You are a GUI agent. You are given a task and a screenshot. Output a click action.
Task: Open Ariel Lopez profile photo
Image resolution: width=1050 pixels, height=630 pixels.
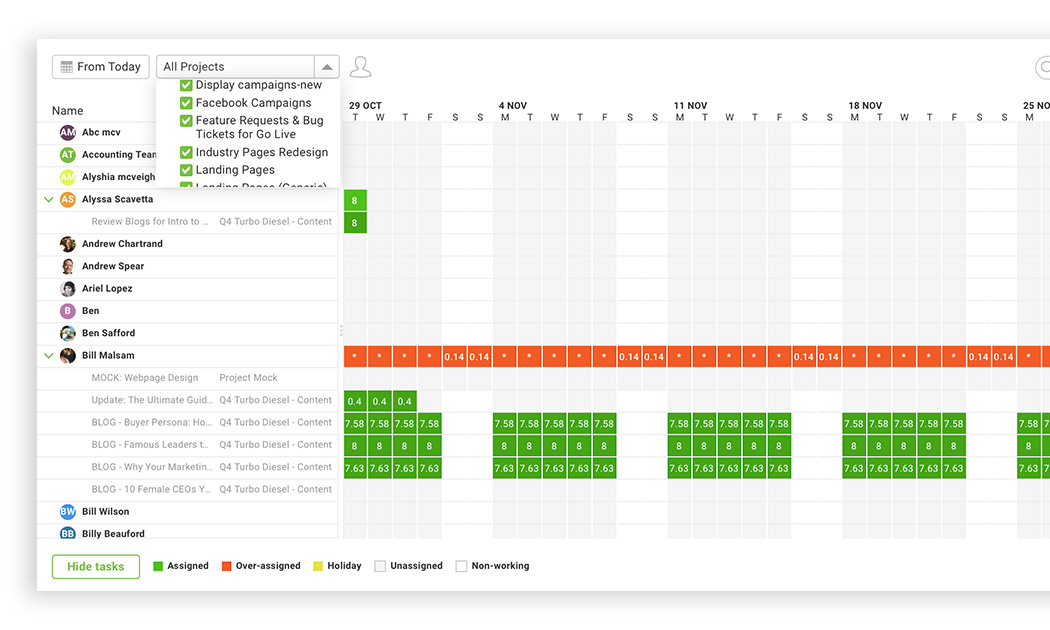coord(68,289)
